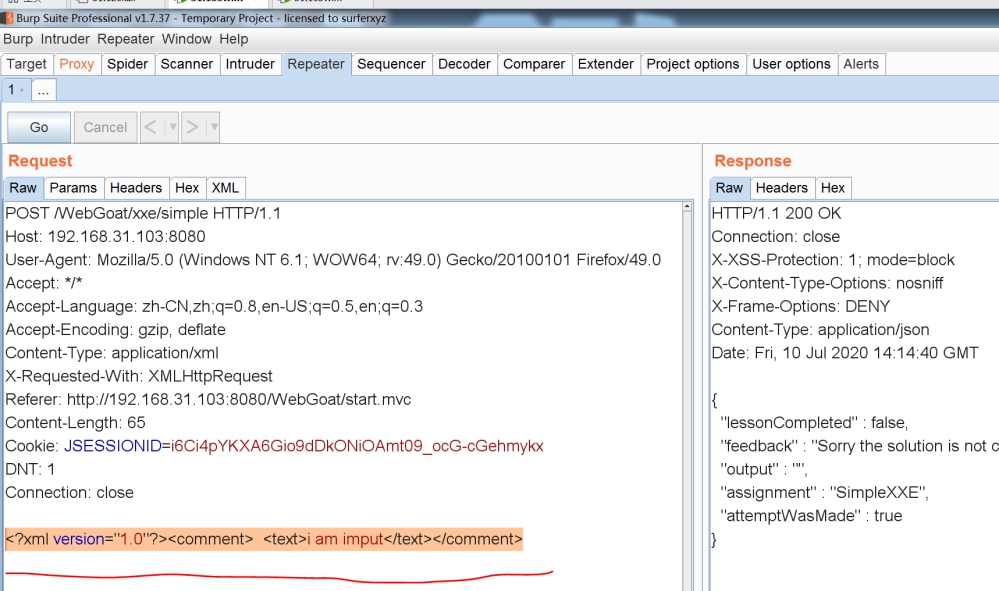Image resolution: width=999 pixels, height=591 pixels.
Task: Open the Intruder menu in menu bar
Action: click(x=65, y=39)
